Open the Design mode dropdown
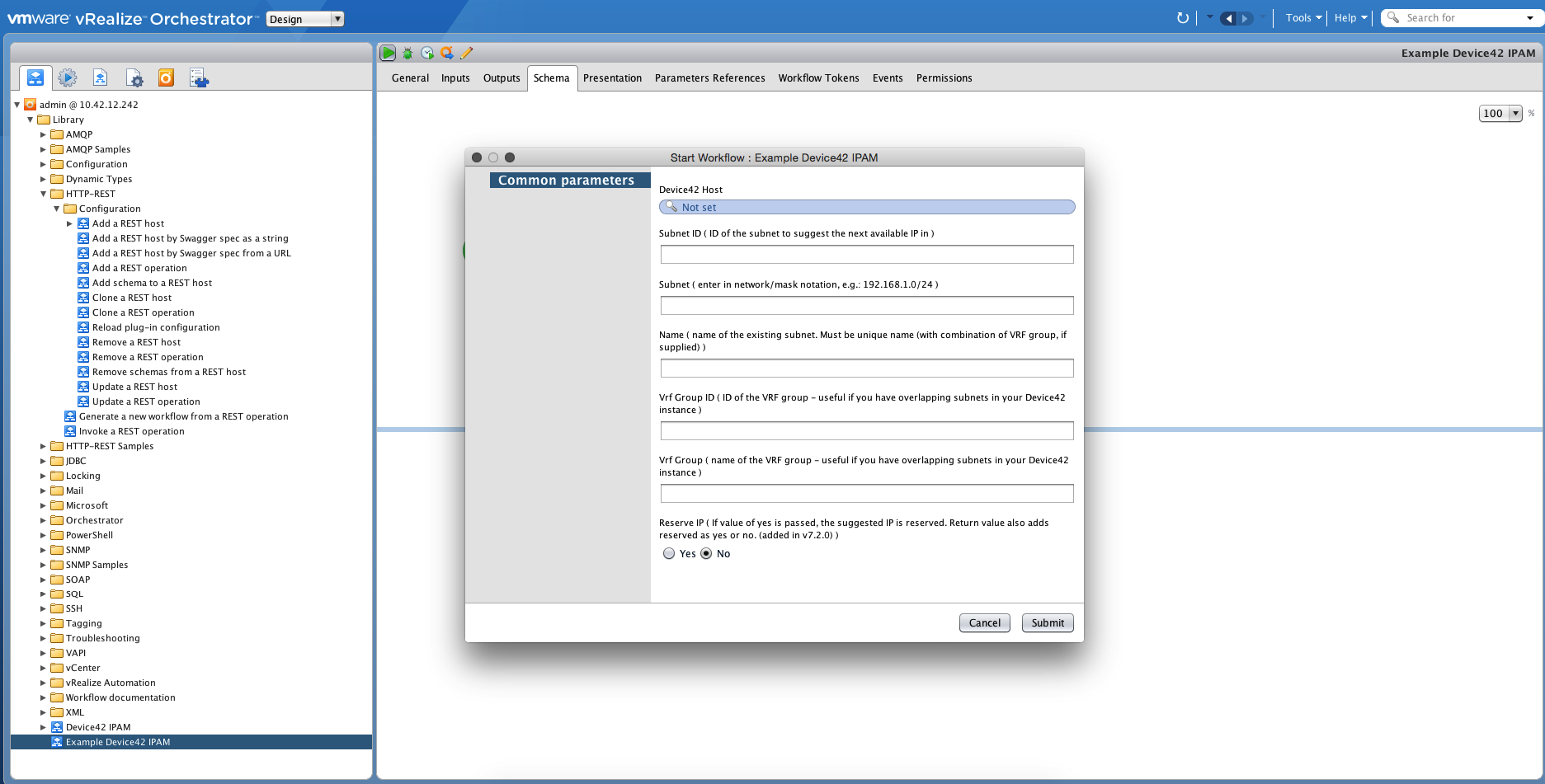The width and height of the screenshot is (1545, 784). tap(305, 19)
